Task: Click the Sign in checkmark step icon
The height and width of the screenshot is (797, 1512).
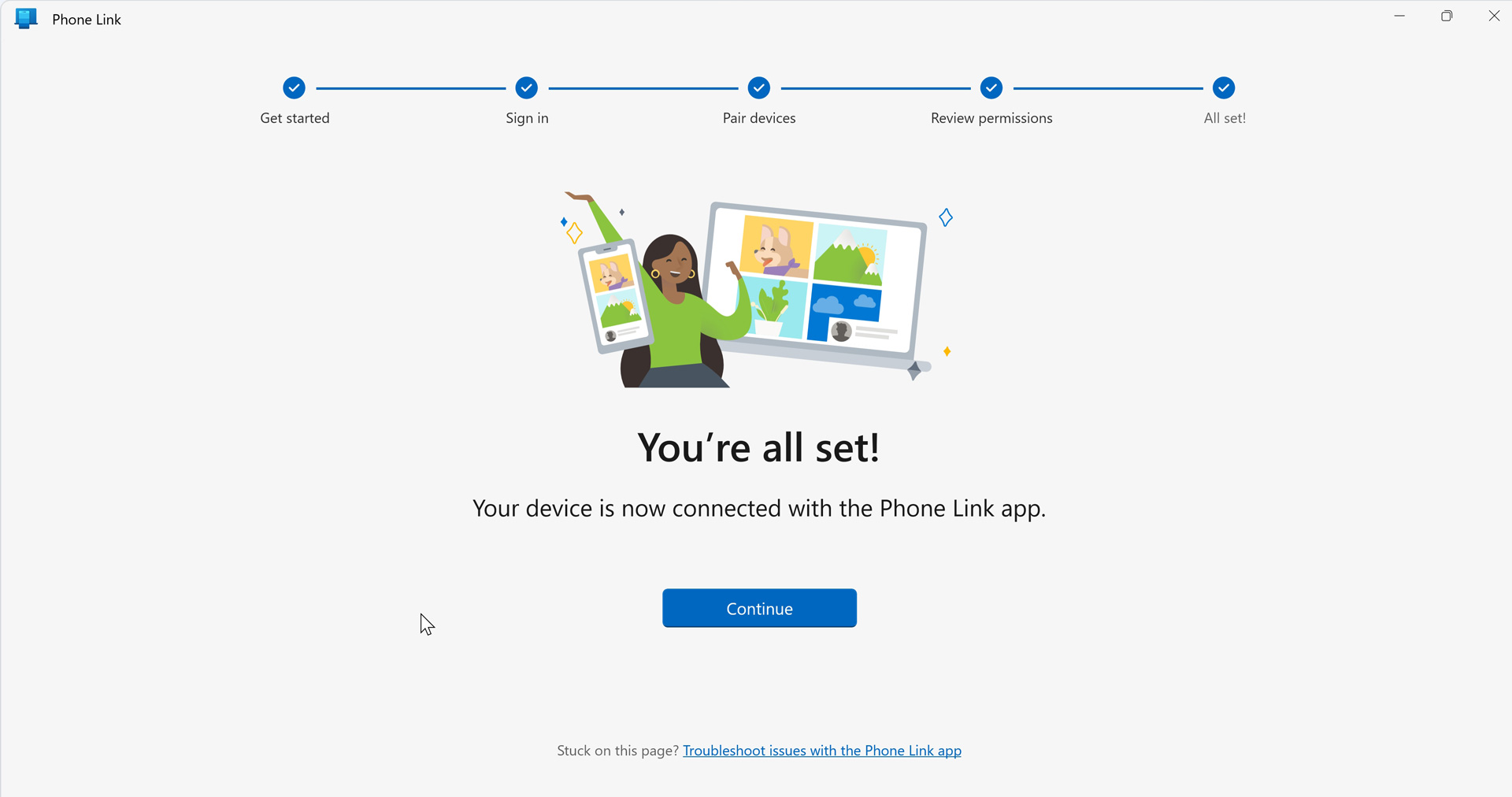Action: (527, 88)
